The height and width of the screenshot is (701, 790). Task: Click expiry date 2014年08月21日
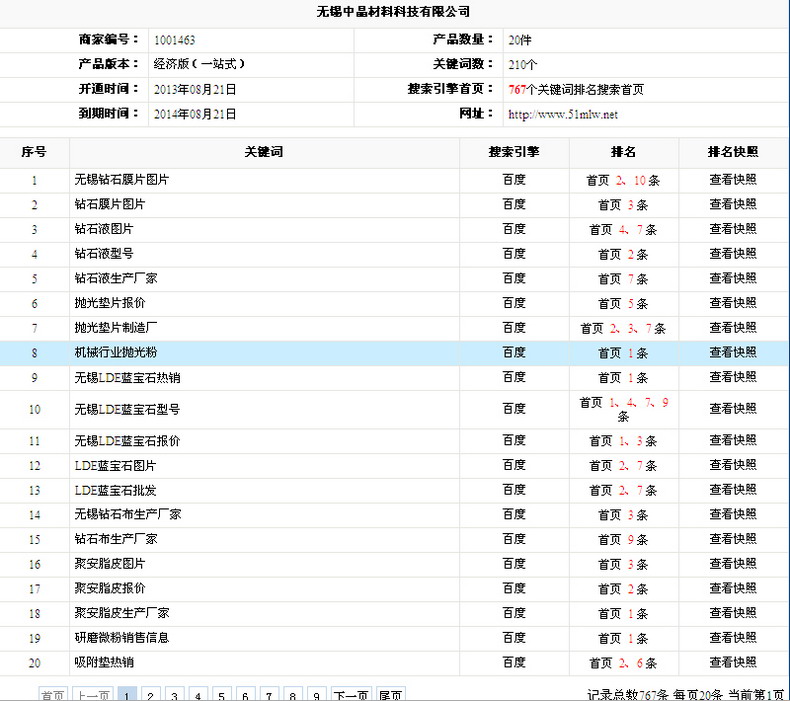pyautogui.click(x=195, y=114)
